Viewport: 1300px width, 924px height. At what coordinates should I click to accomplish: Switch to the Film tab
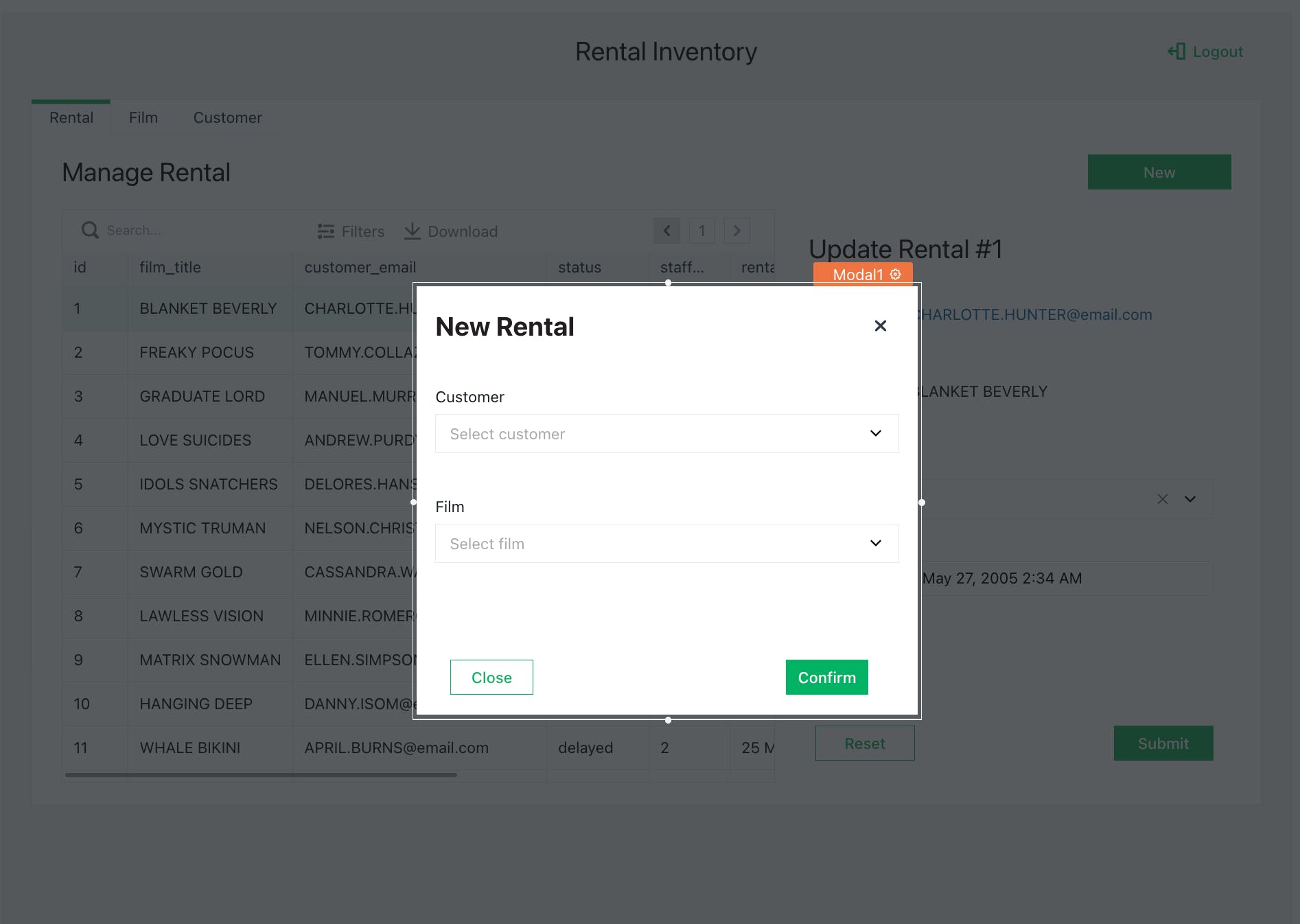click(x=143, y=118)
